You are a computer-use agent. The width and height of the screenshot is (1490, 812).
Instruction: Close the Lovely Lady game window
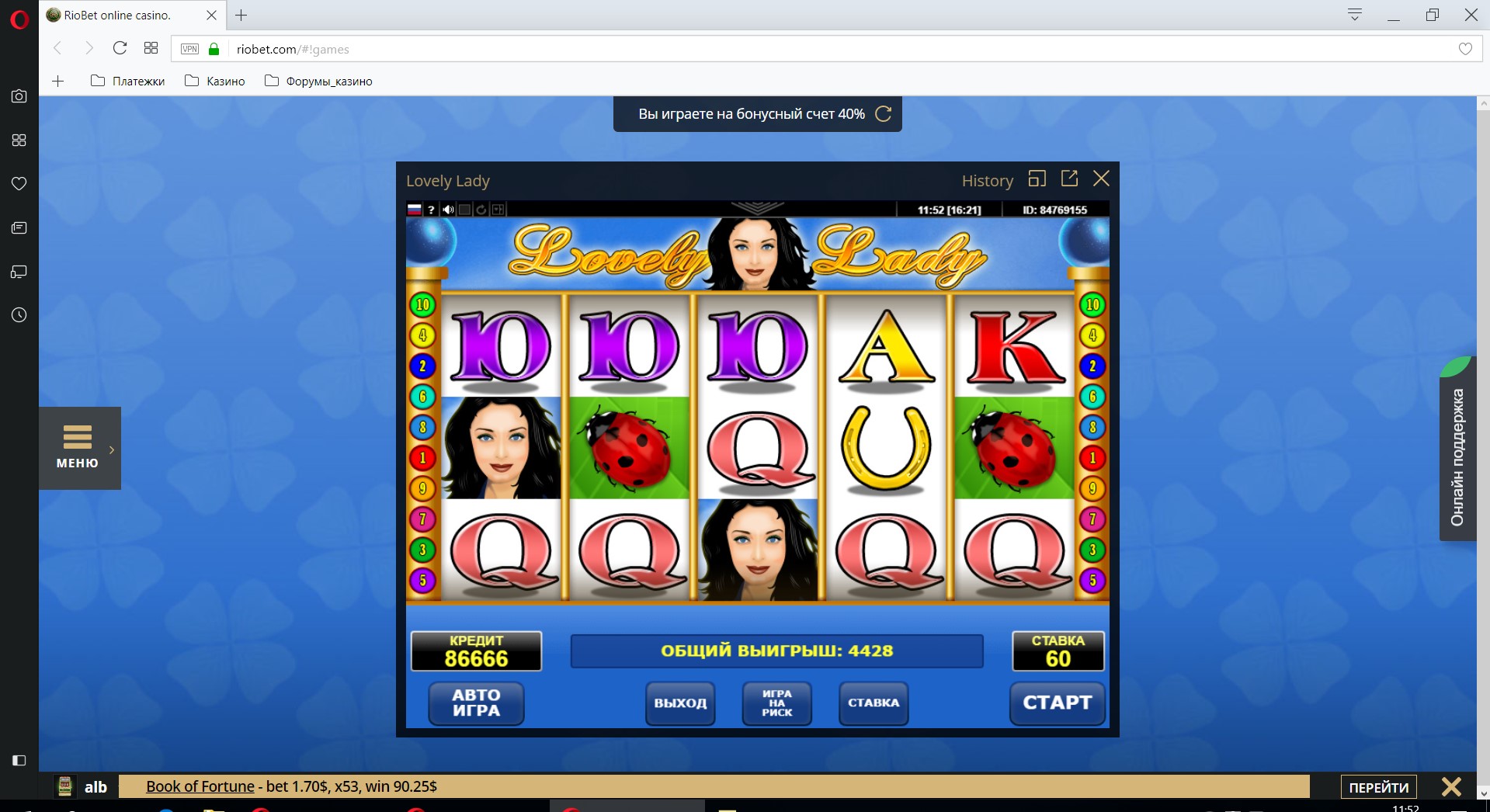(1101, 179)
